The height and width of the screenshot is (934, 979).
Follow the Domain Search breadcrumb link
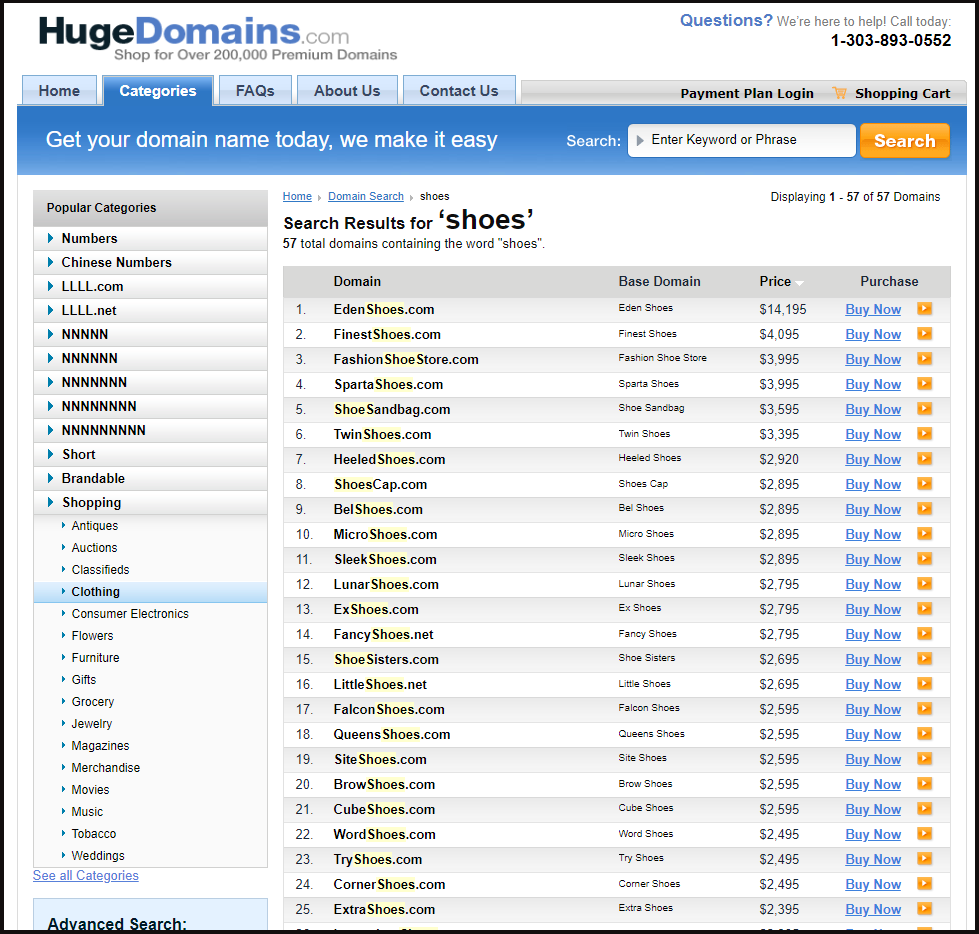click(x=366, y=196)
